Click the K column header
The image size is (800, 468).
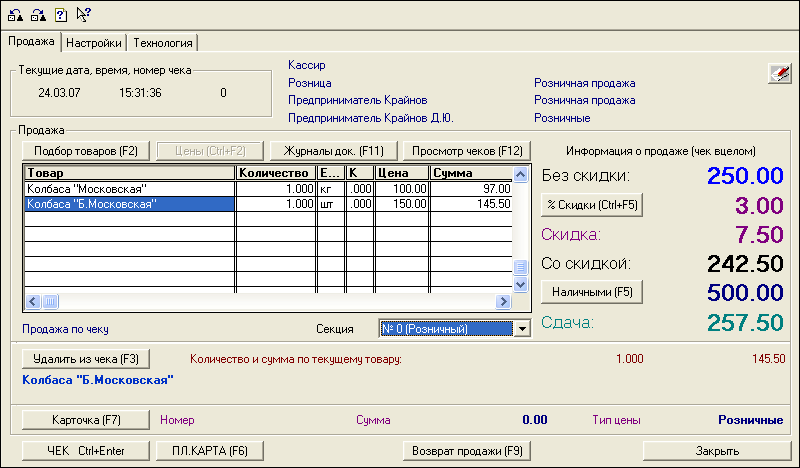pos(360,173)
